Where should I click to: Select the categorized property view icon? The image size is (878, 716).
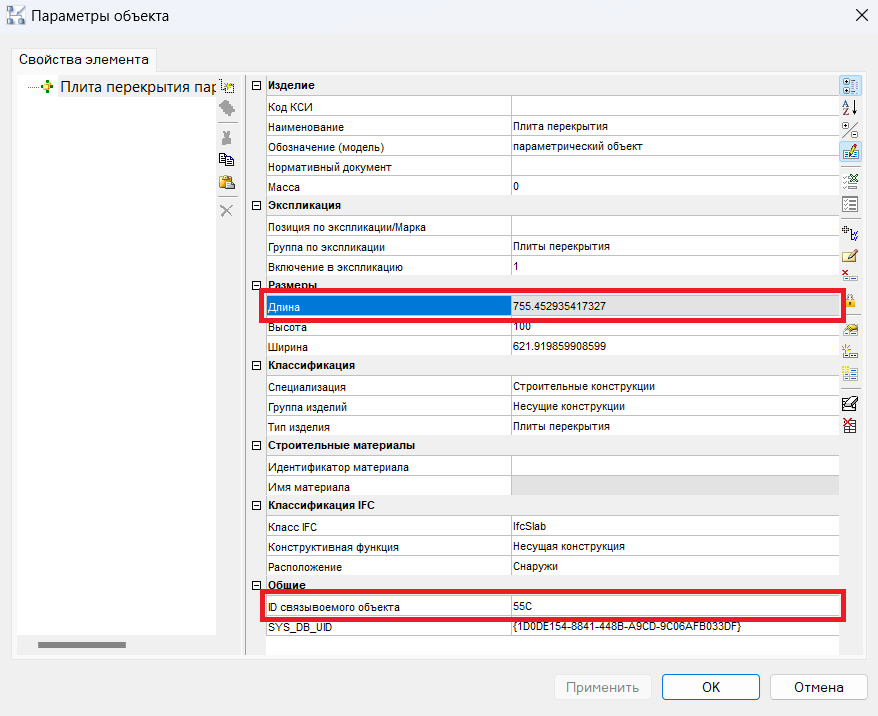850,86
